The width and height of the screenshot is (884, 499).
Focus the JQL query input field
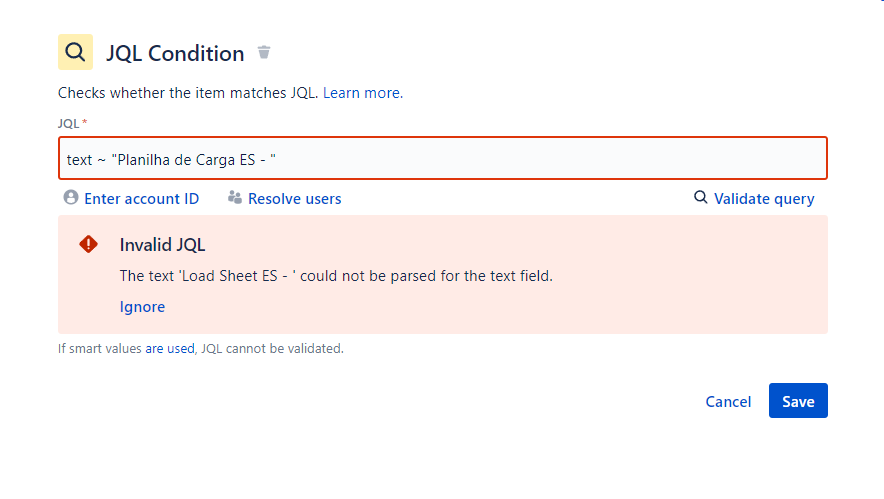[x=443, y=158]
